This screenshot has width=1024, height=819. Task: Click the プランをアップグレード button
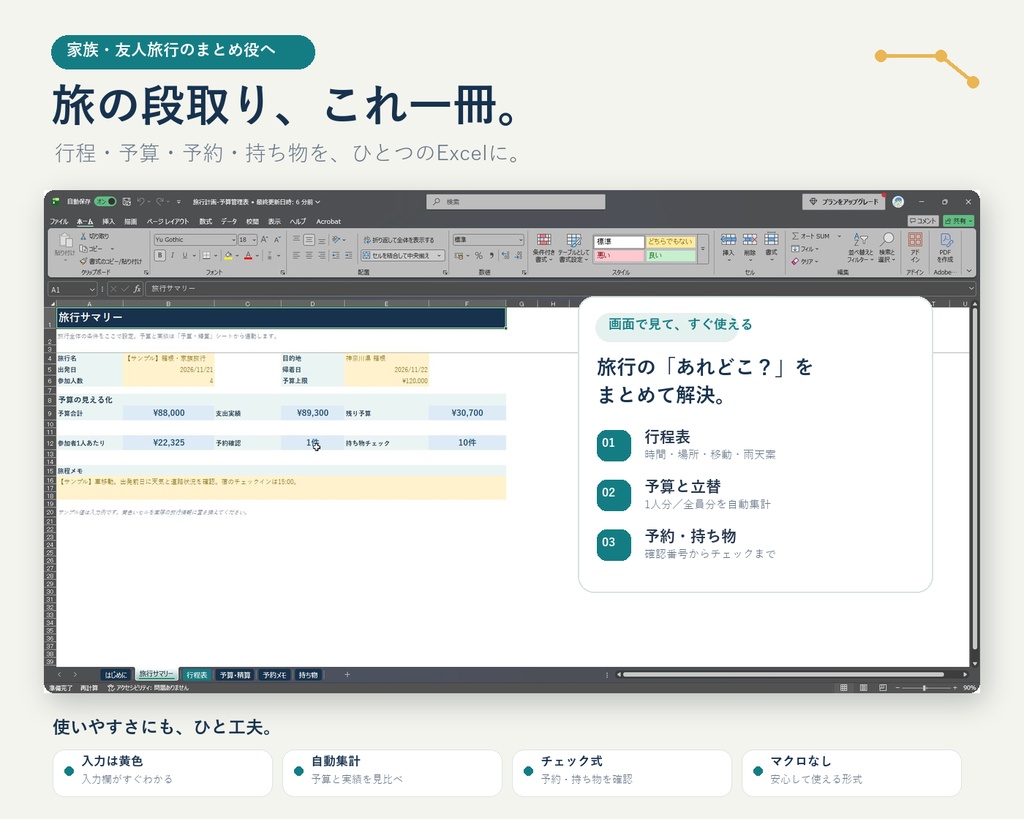tap(844, 202)
